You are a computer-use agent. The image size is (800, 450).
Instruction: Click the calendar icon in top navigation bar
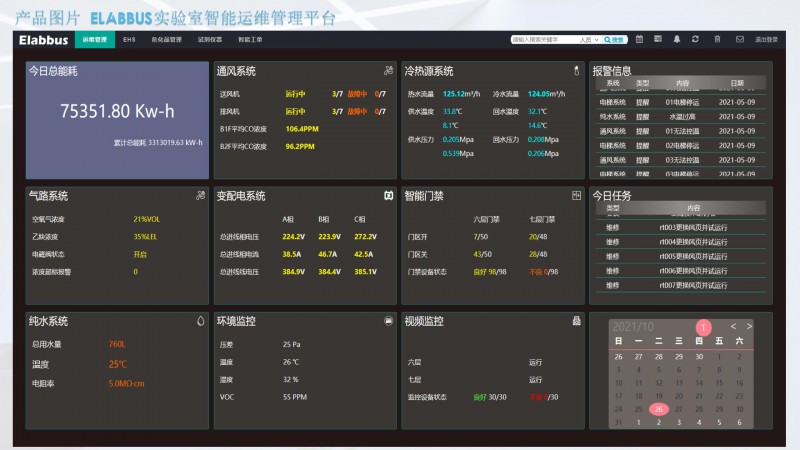pyautogui.click(x=640, y=39)
